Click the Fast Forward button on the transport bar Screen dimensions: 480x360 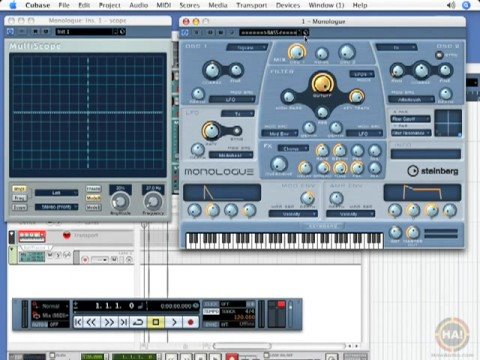[108, 322]
